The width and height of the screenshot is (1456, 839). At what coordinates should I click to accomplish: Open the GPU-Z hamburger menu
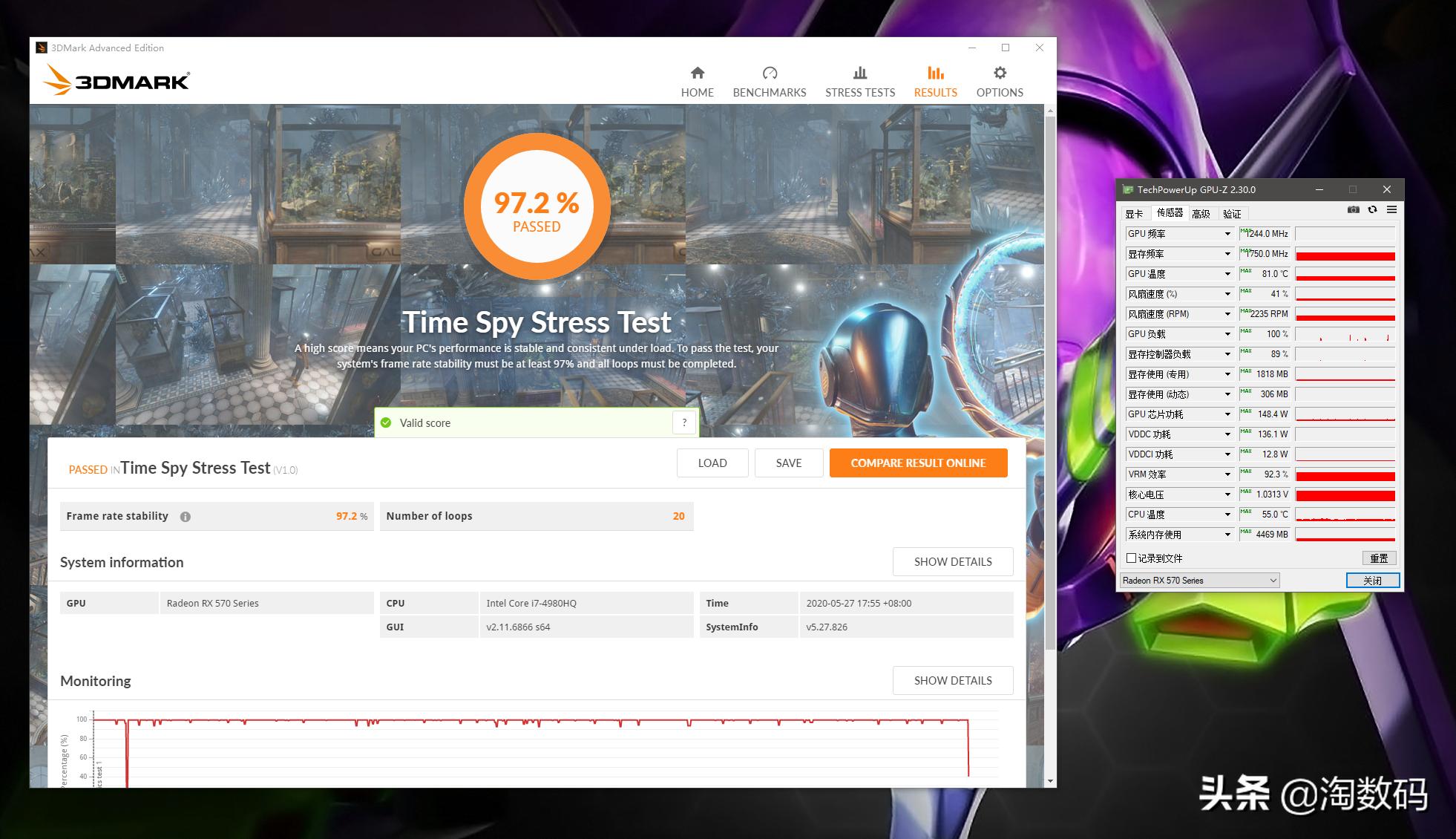1391,210
